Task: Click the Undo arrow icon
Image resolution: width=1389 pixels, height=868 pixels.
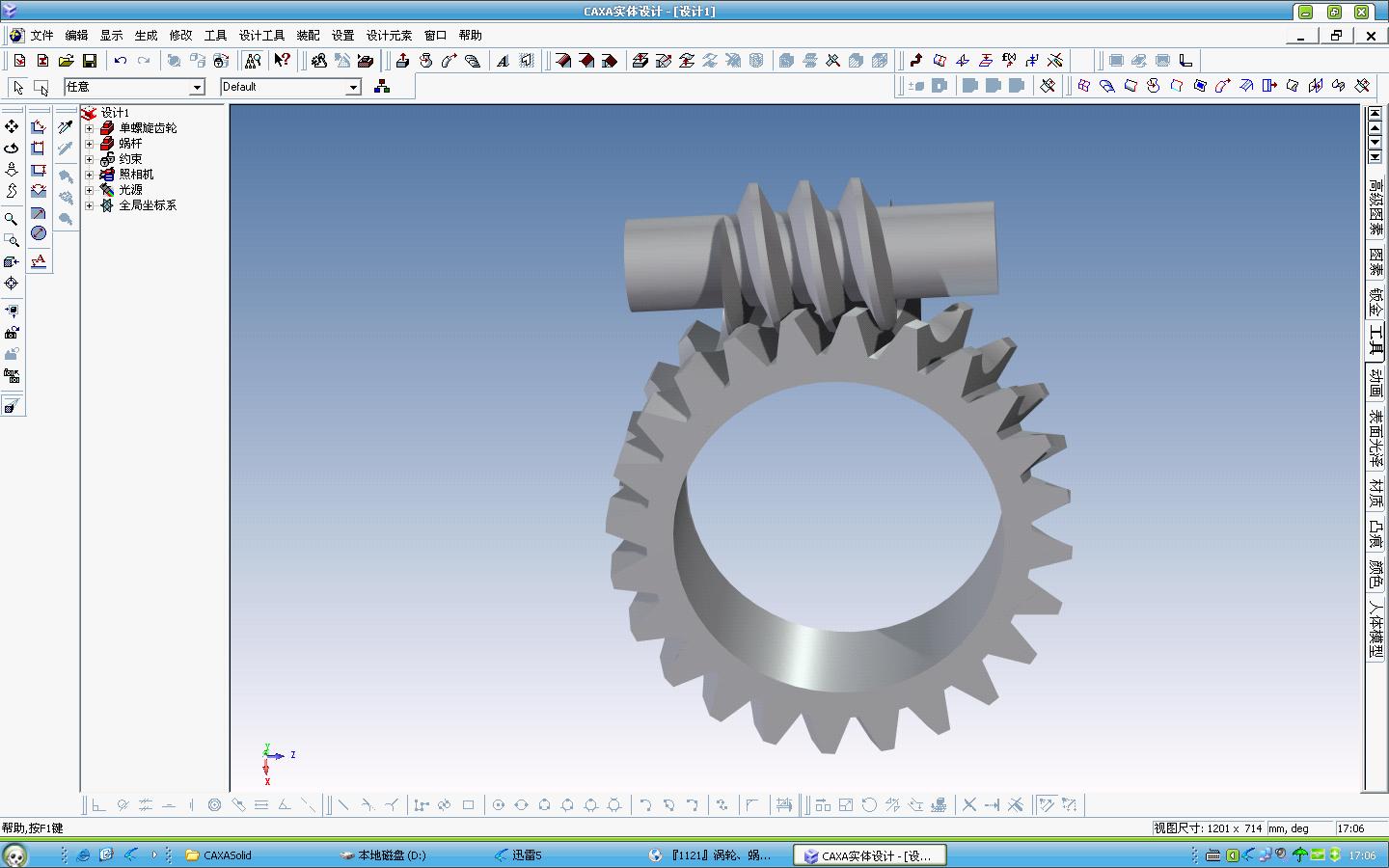Action: [121, 61]
